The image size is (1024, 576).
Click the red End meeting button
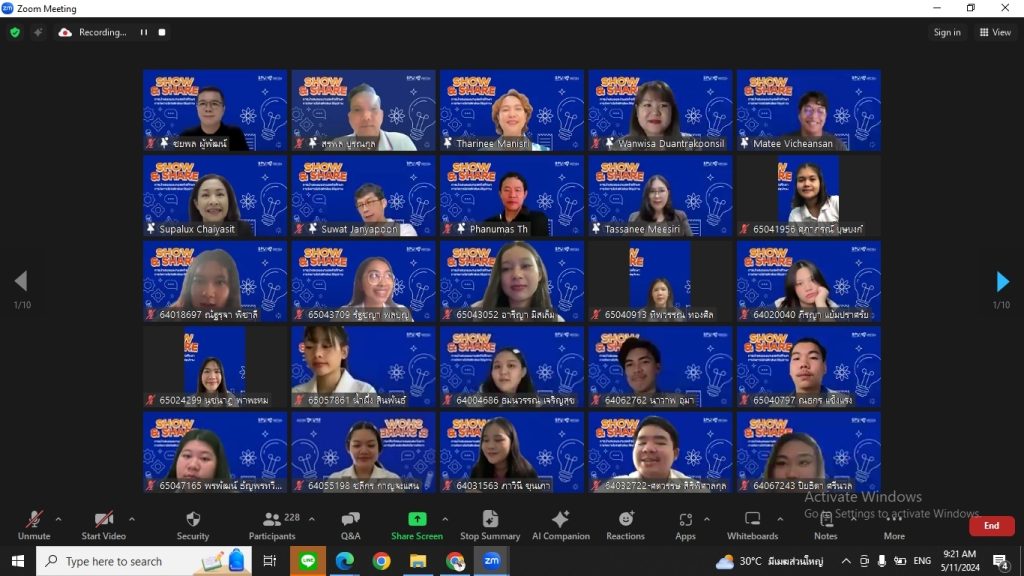pos(991,526)
